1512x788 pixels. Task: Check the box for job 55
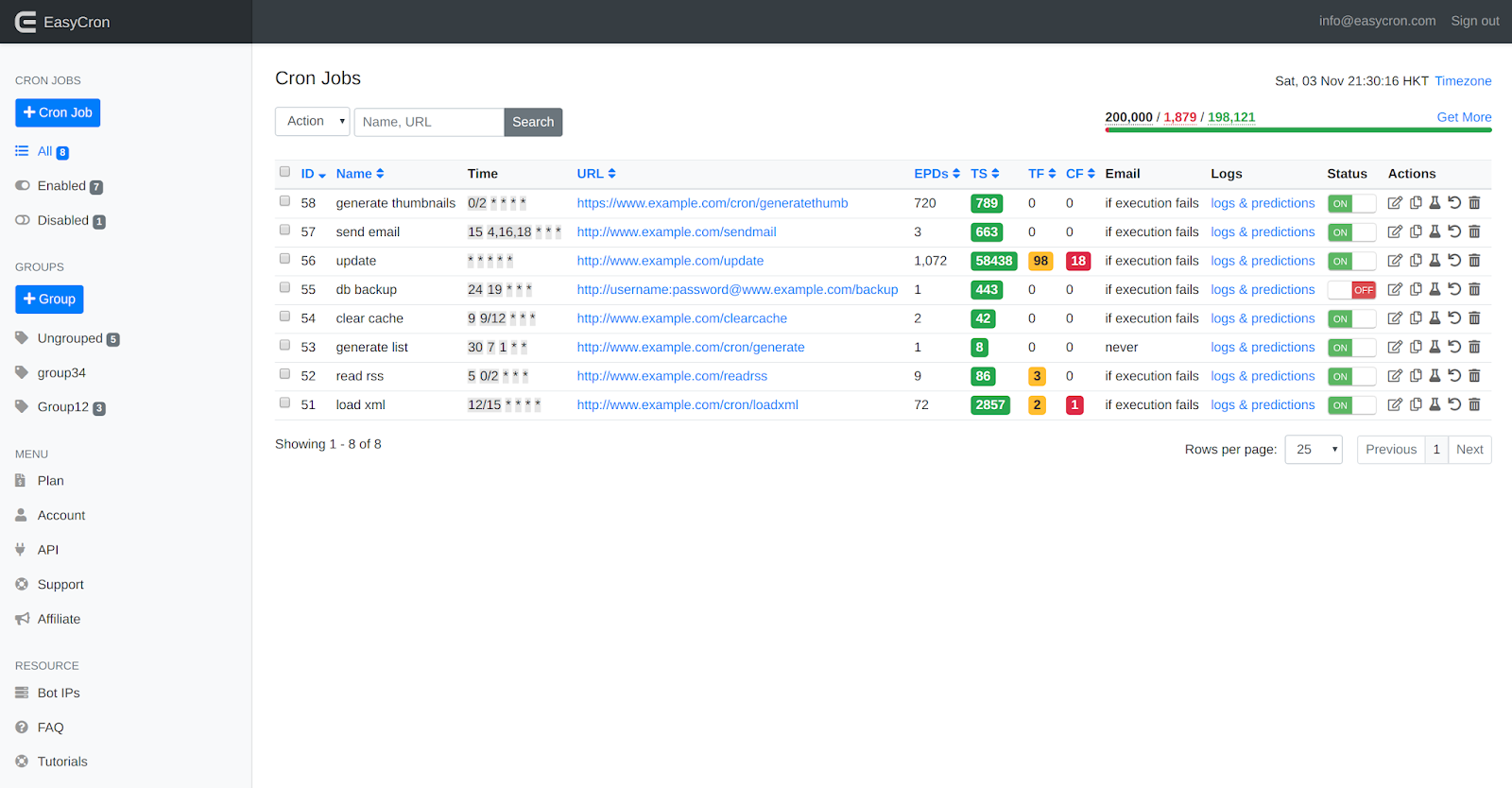point(284,287)
